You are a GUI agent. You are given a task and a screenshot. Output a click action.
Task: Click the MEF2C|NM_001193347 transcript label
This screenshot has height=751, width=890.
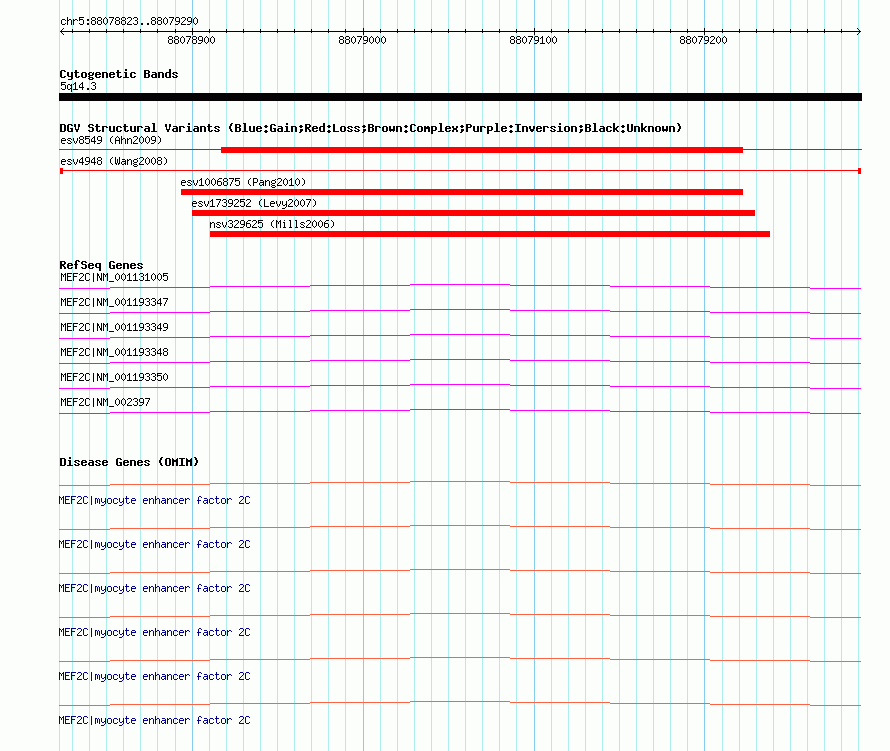point(115,302)
